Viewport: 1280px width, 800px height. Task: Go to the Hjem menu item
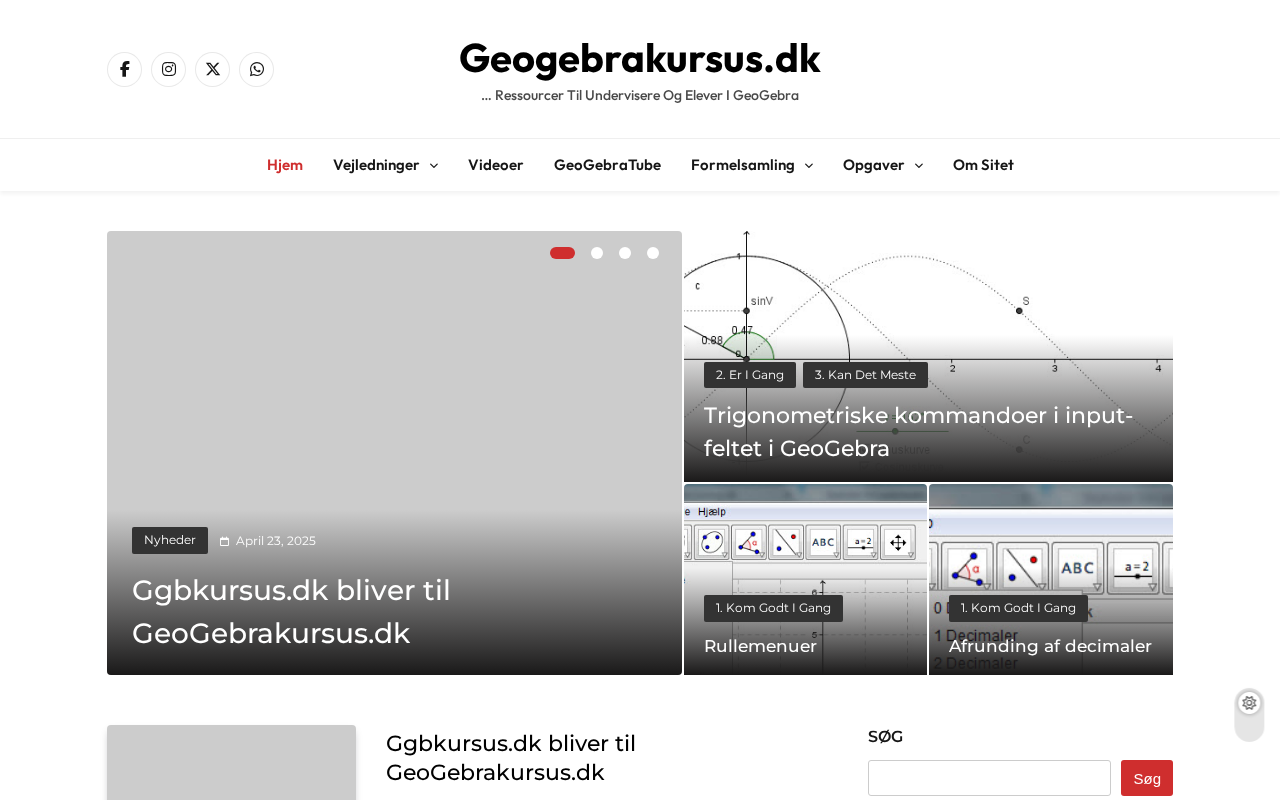coord(285,165)
